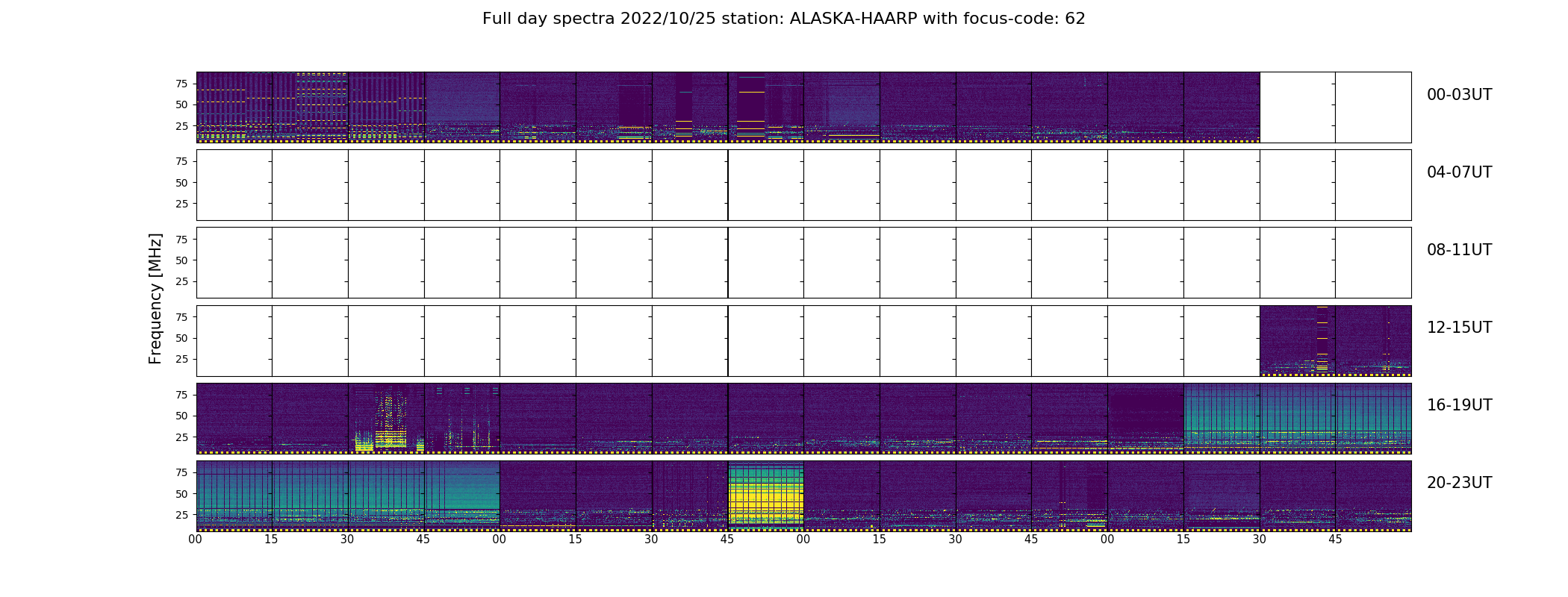Click the 50 tick of the 16-19UT row
Image resolution: width=1568 pixels, height=597 pixels.
coord(181,416)
